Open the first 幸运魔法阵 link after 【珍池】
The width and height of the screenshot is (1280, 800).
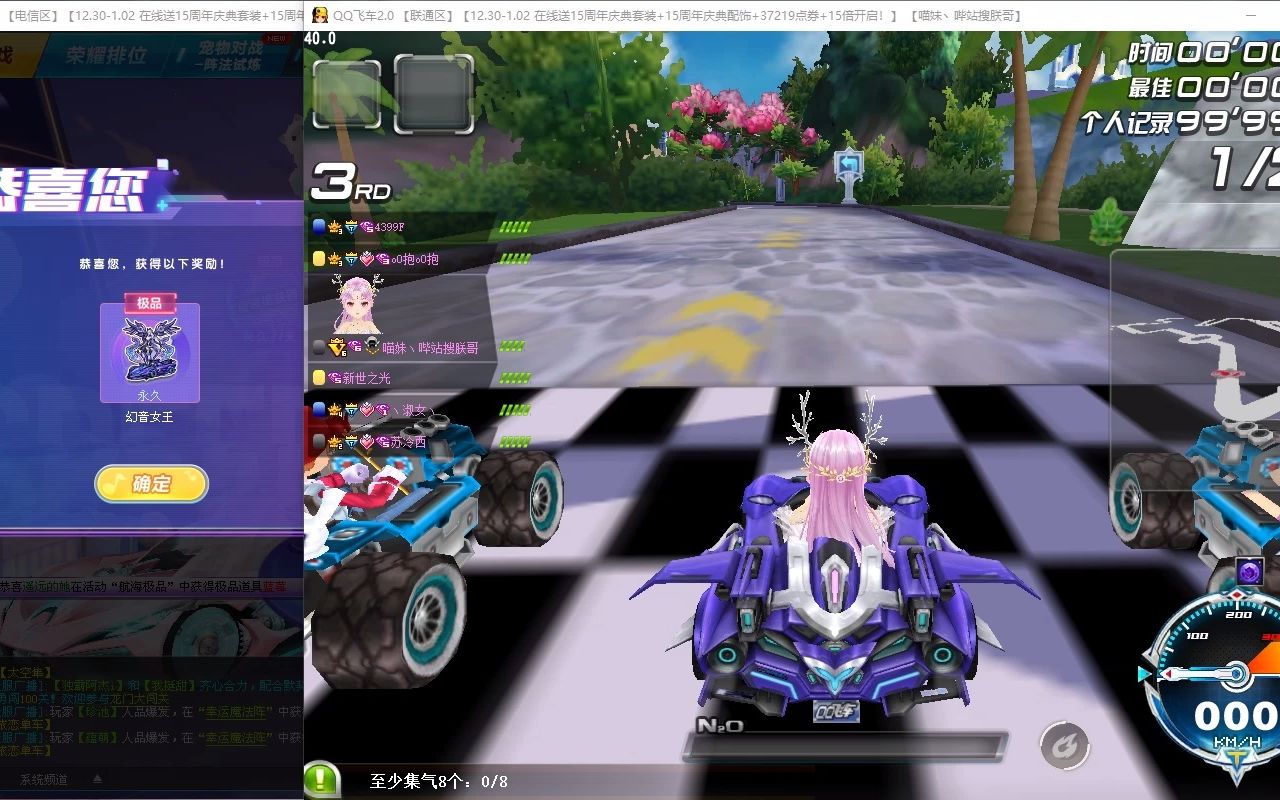click(x=238, y=712)
